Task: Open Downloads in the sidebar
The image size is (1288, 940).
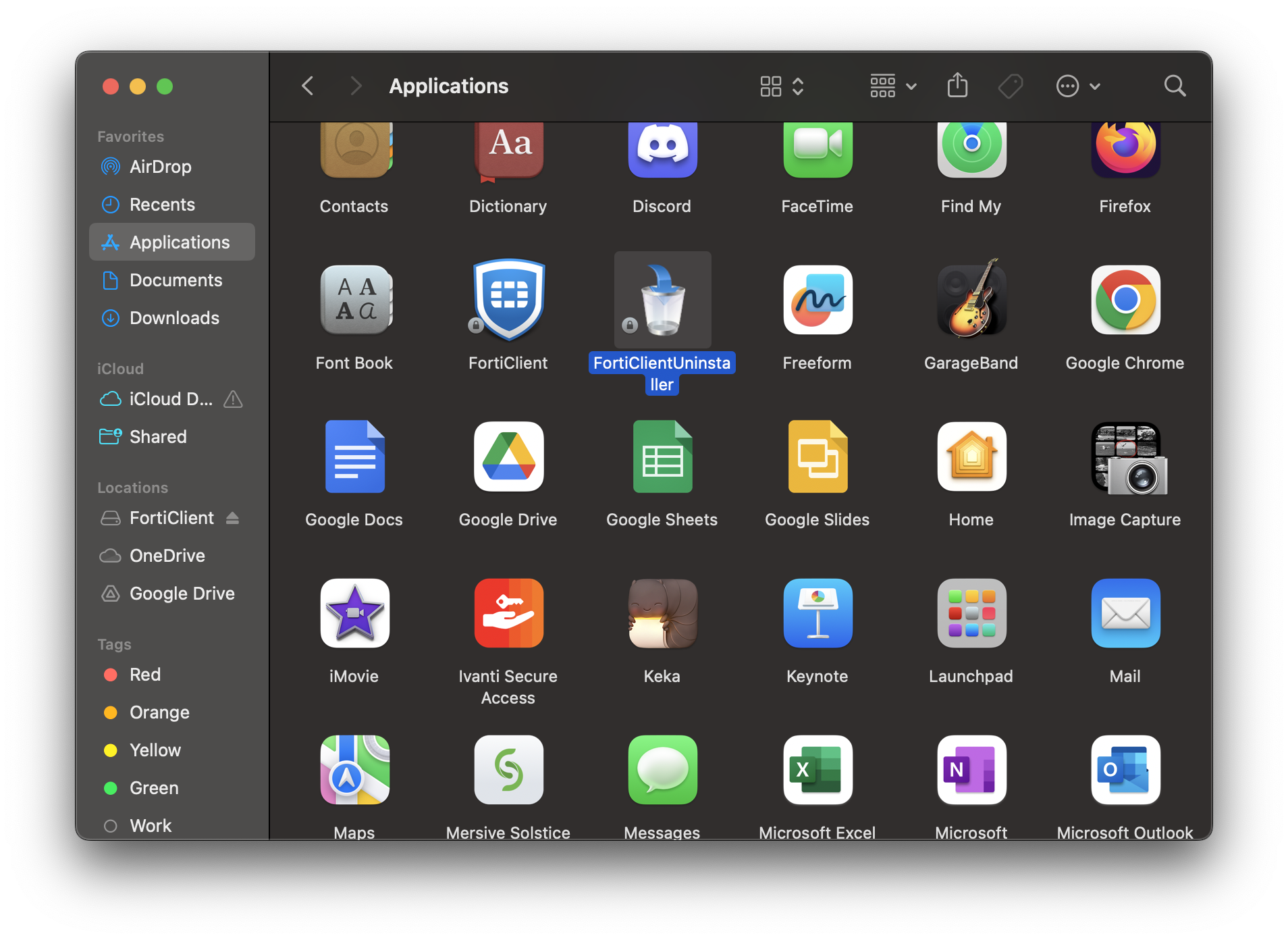Action: point(172,318)
